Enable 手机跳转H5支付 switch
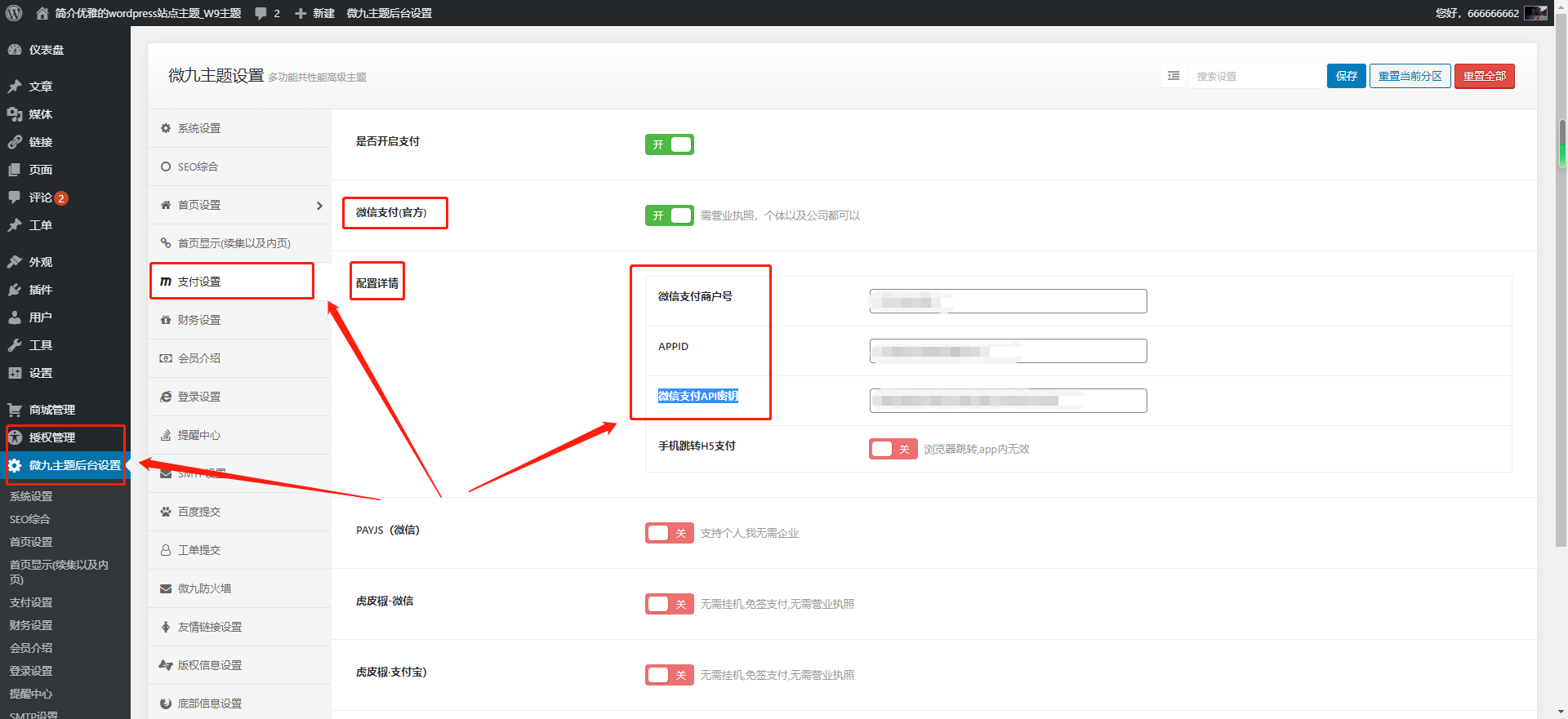This screenshot has height=719, width=1568. click(893, 449)
